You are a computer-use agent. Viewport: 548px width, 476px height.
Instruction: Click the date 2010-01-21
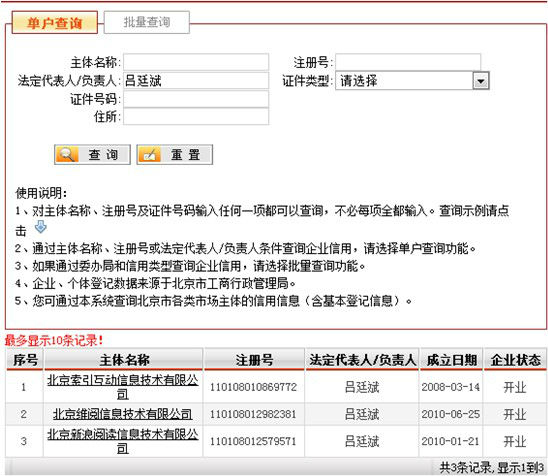coord(450,441)
